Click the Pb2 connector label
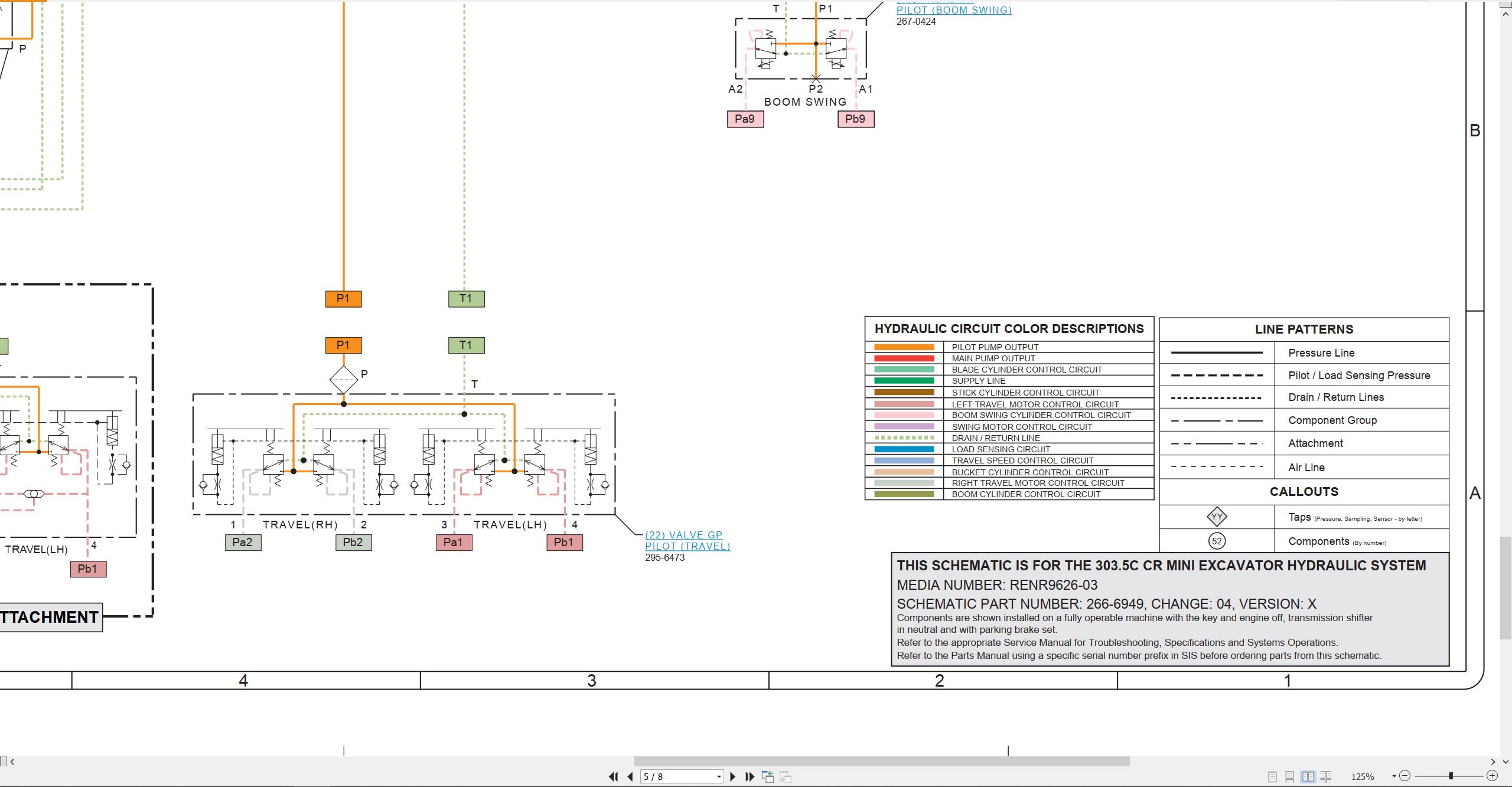 click(353, 543)
